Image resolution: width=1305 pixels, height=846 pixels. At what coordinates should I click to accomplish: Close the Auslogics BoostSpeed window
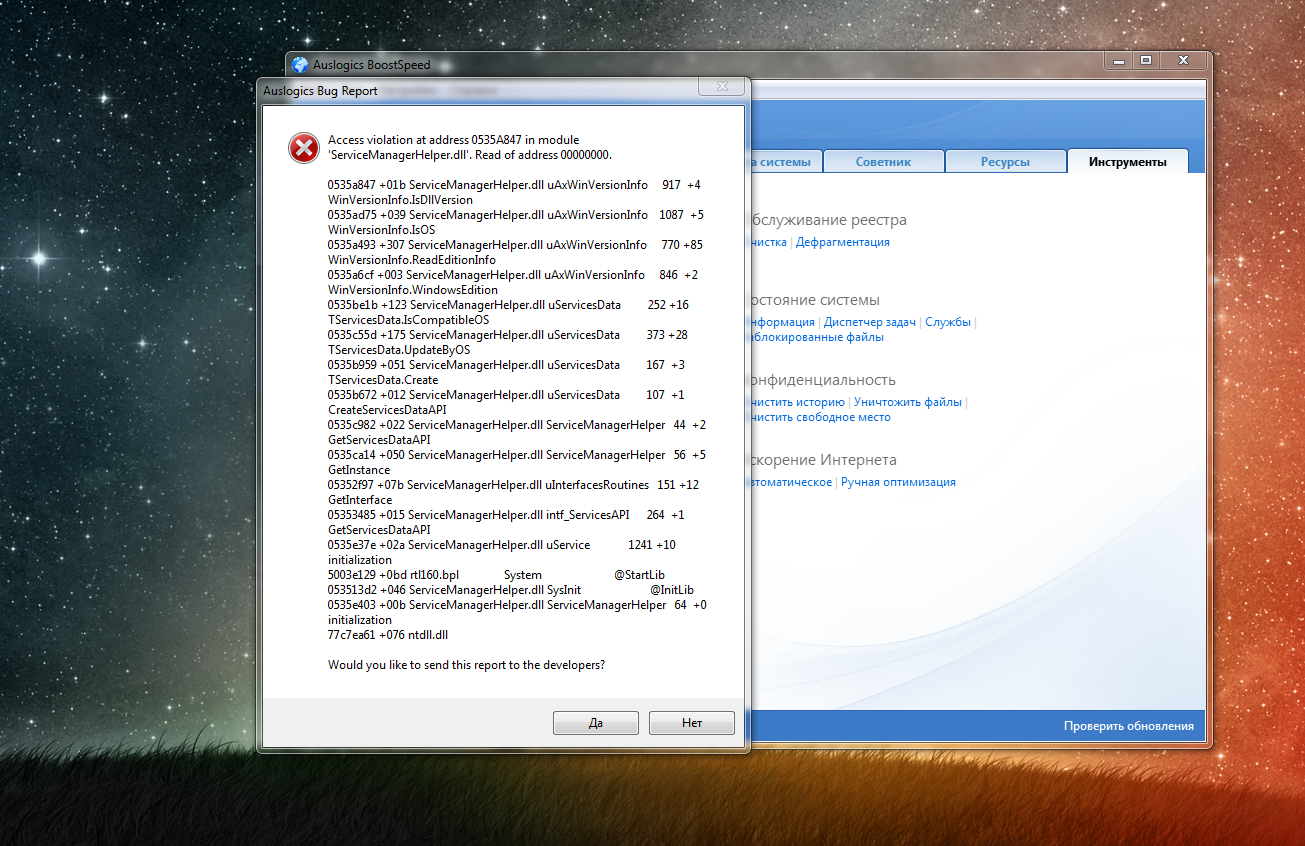pyautogui.click(x=1182, y=60)
